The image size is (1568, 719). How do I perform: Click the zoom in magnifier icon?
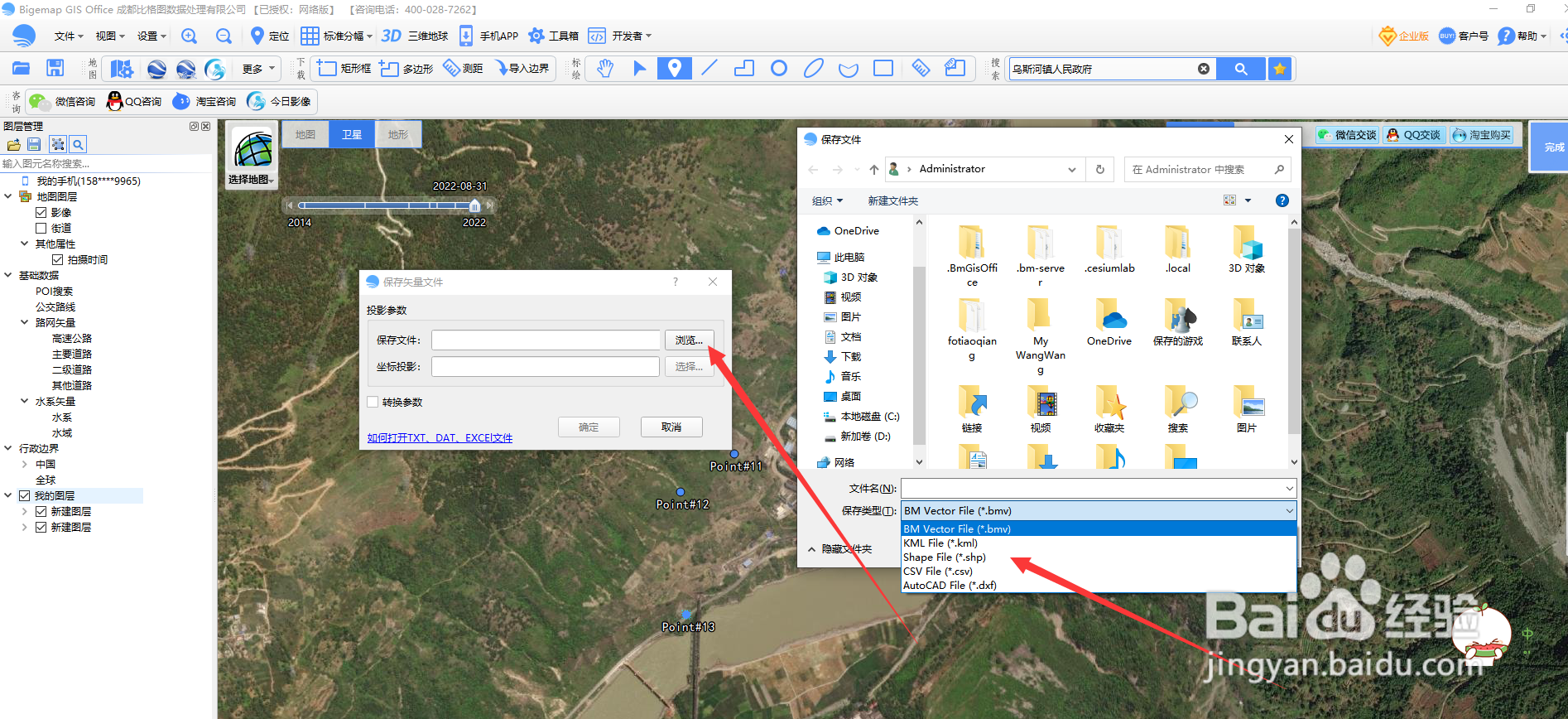189,36
